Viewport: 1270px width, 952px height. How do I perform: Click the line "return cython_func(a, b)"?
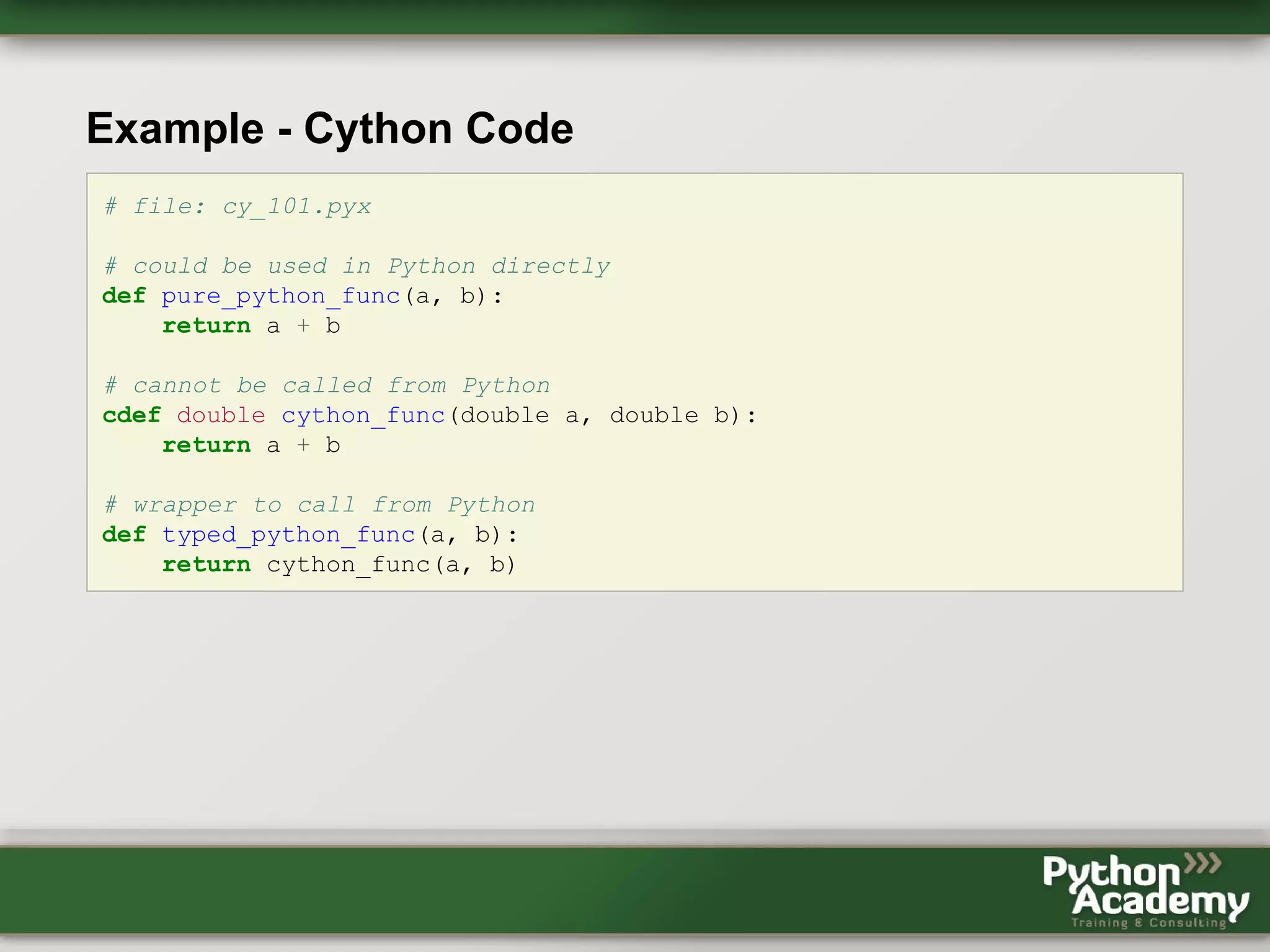click(339, 565)
